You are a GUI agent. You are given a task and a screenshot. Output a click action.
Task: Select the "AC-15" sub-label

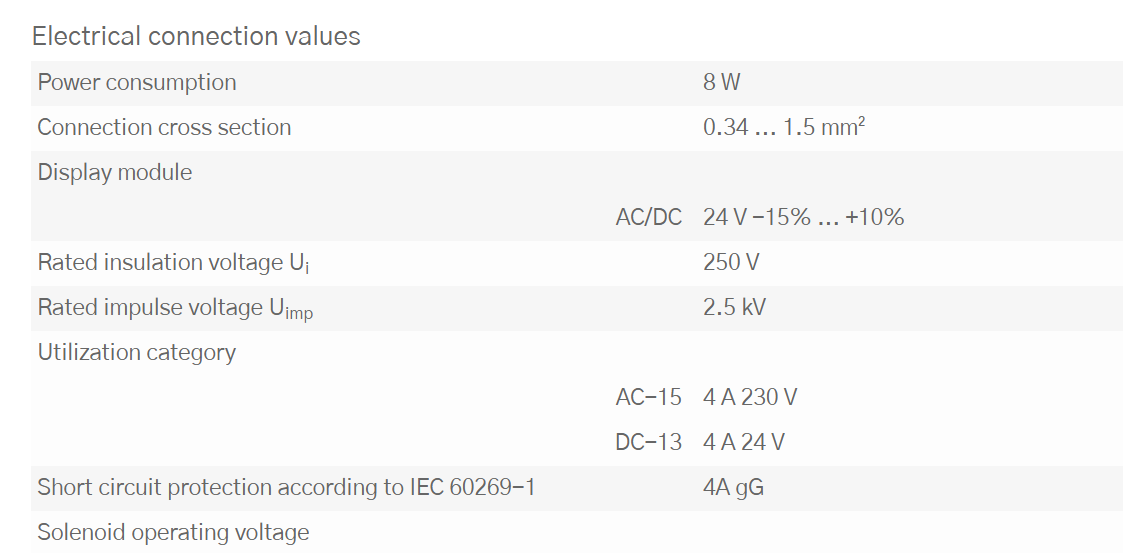[648, 398]
